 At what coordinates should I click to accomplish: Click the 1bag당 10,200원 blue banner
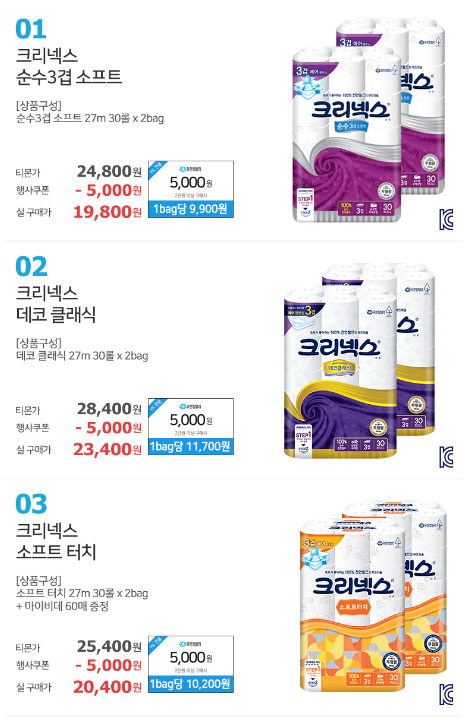pyautogui.click(x=191, y=684)
